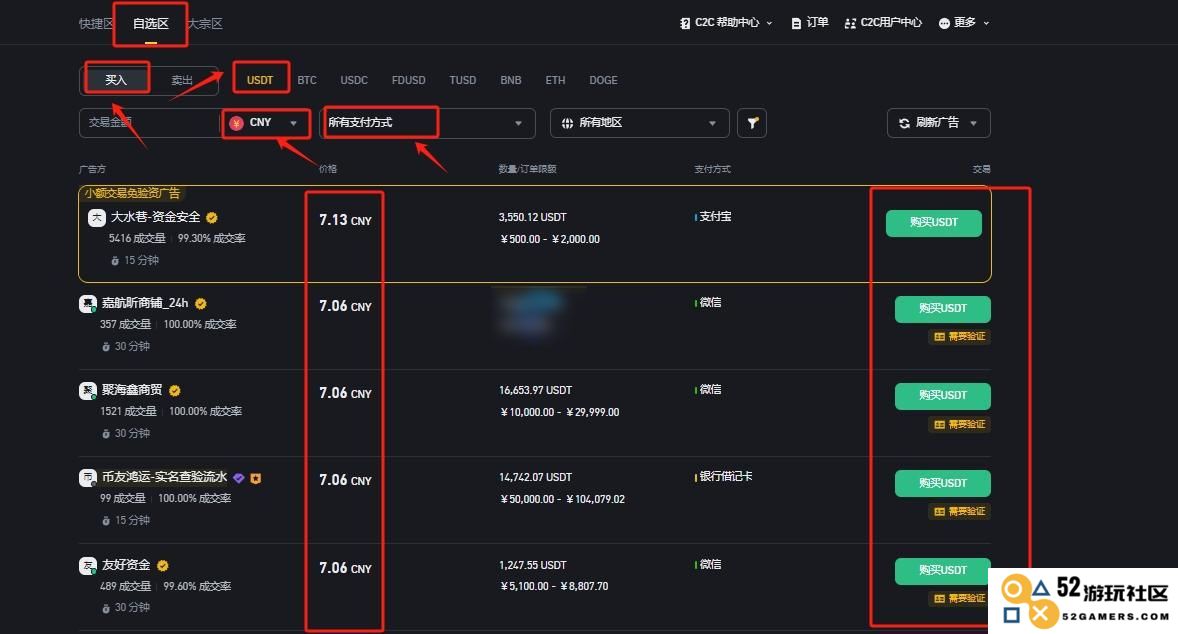Screen dimensions: 1178x634
Task: Click the 更多 ellipsis icon
Action: pos(944,23)
